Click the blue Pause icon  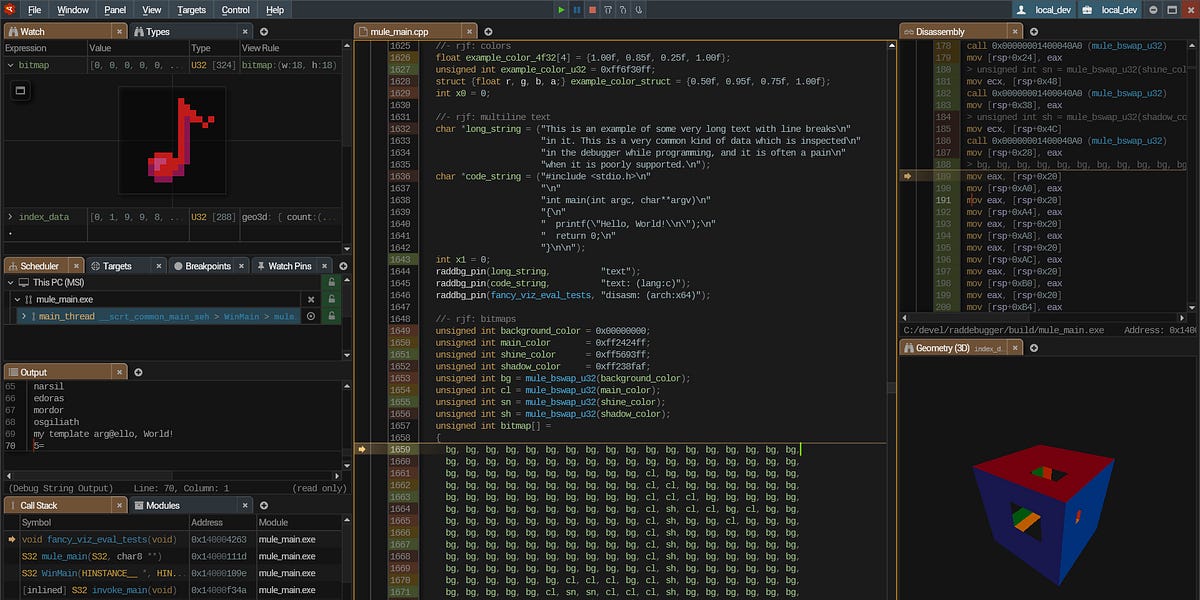[577, 10]
